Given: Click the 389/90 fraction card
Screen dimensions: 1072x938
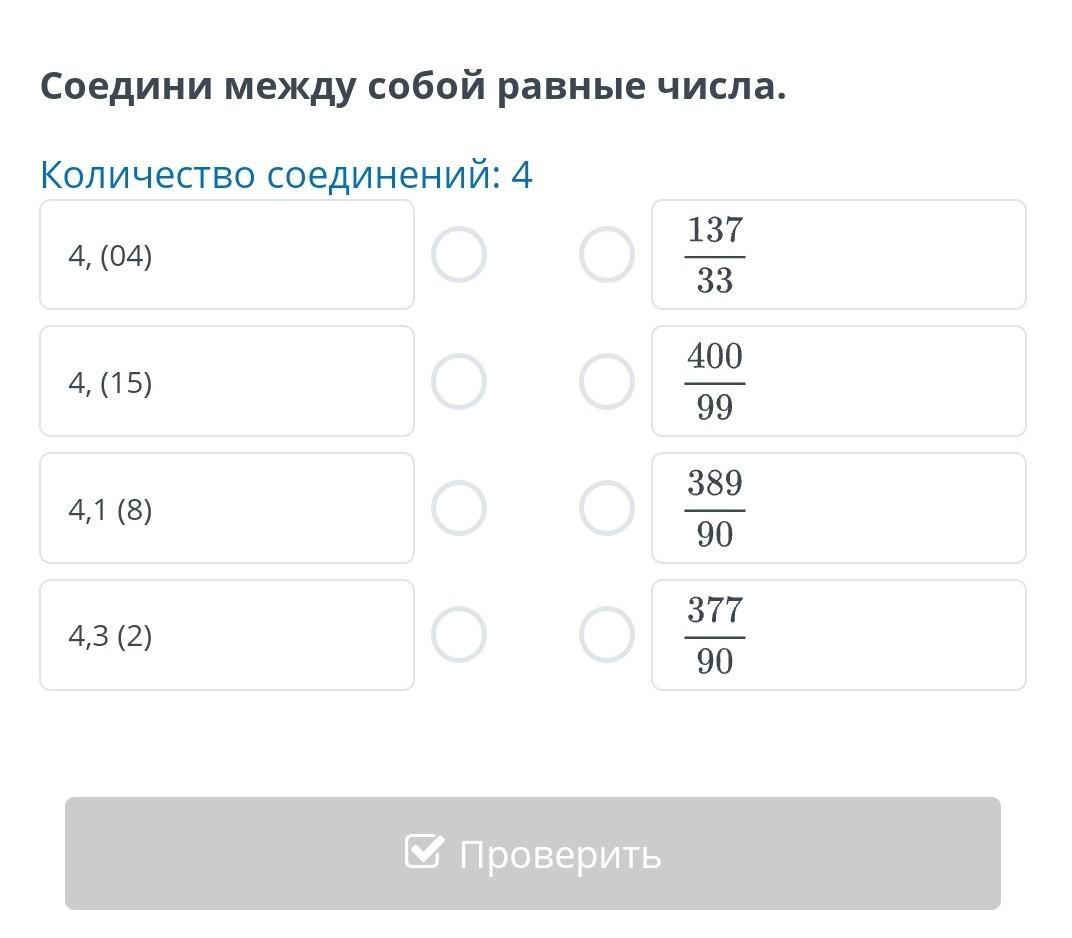Looking at the screenshot, I should tap(838, 508).
